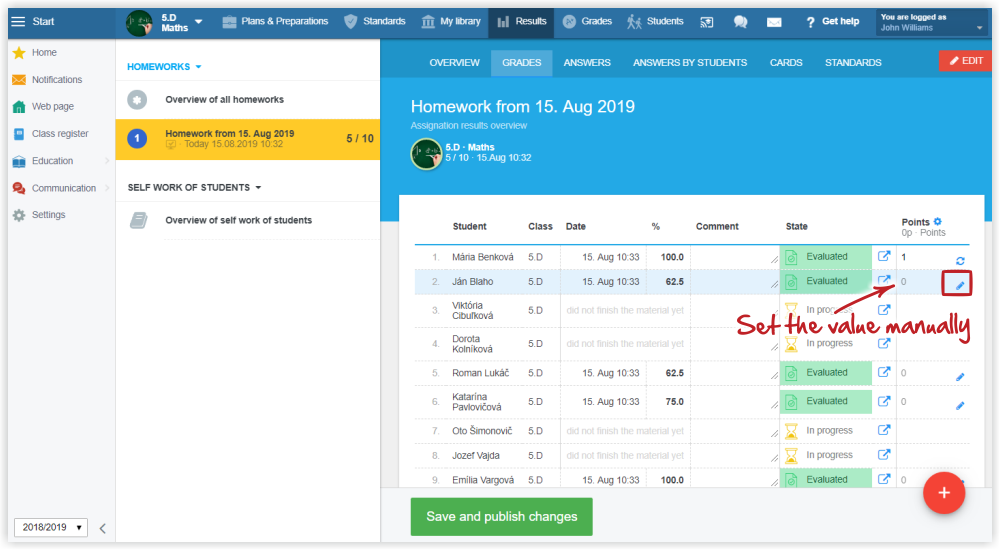The height and width of the screenshot is (550, 1000).
Task: Click Save and publish changes
Action: pos(501,517)
